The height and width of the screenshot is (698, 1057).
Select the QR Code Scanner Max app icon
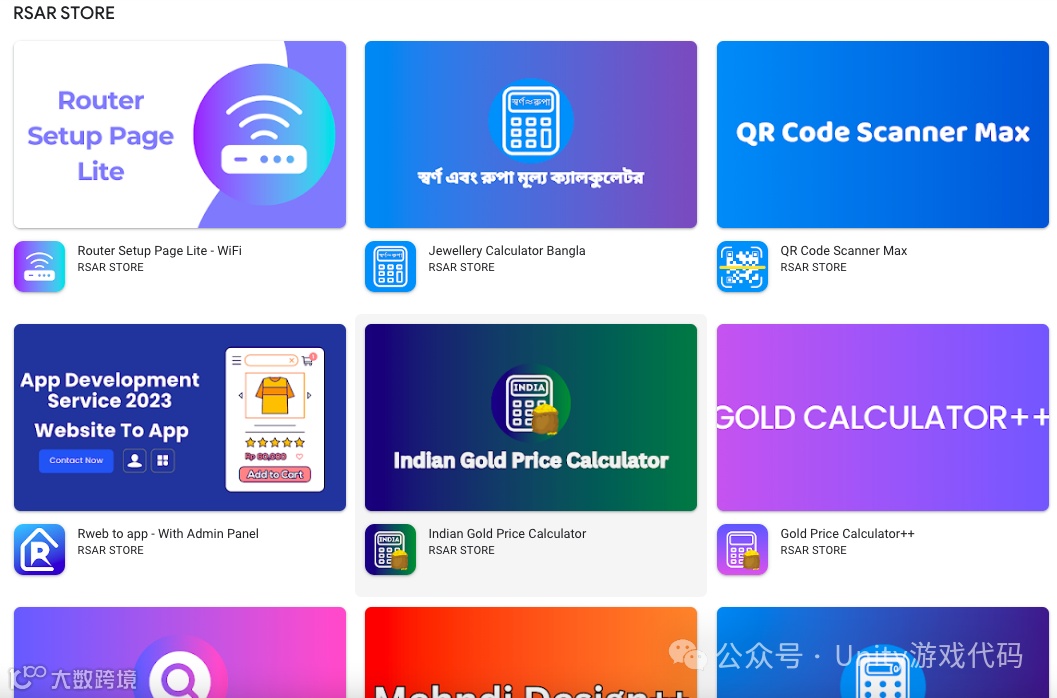click(742, 266)
